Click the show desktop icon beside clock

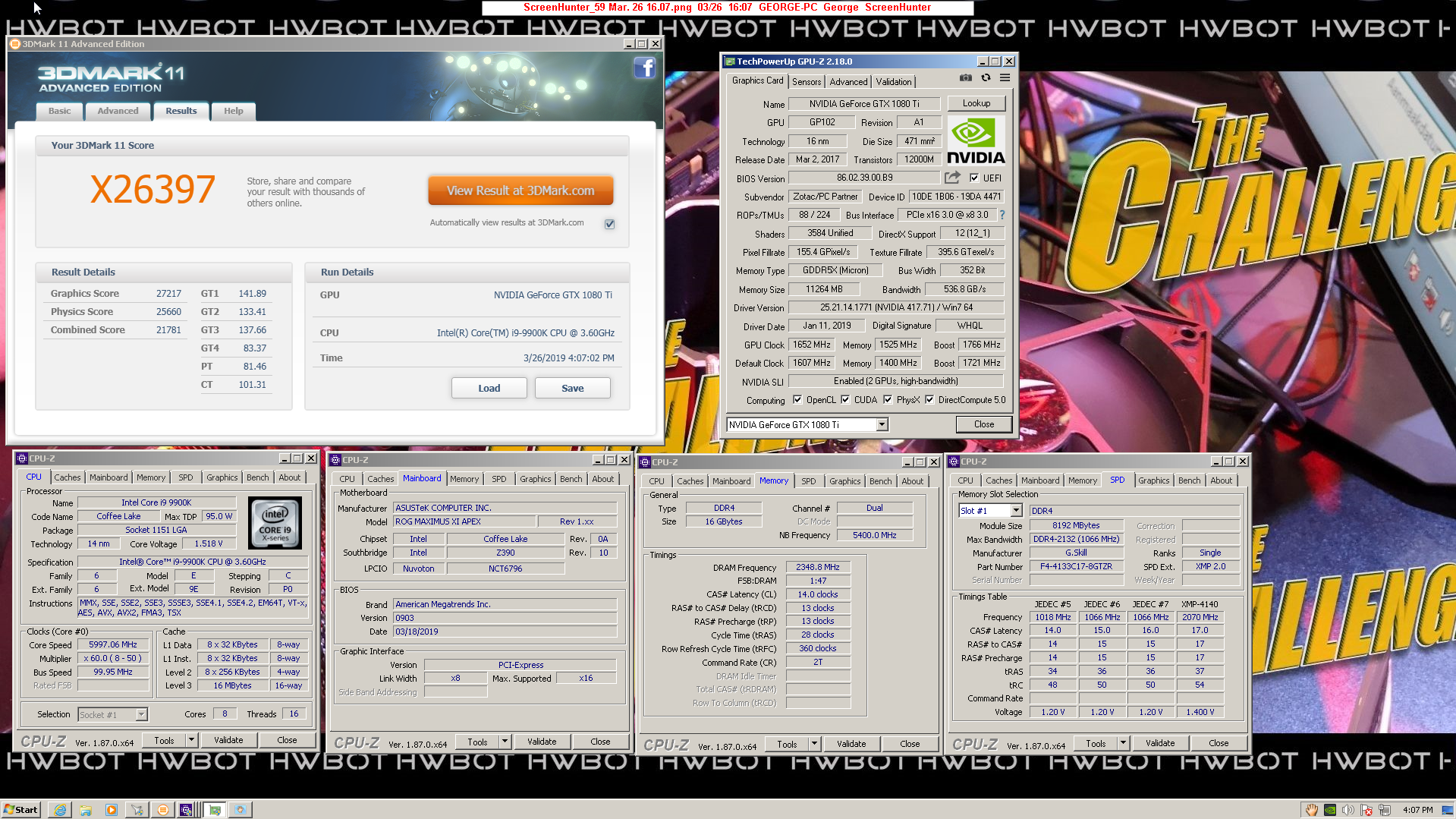1447,810
